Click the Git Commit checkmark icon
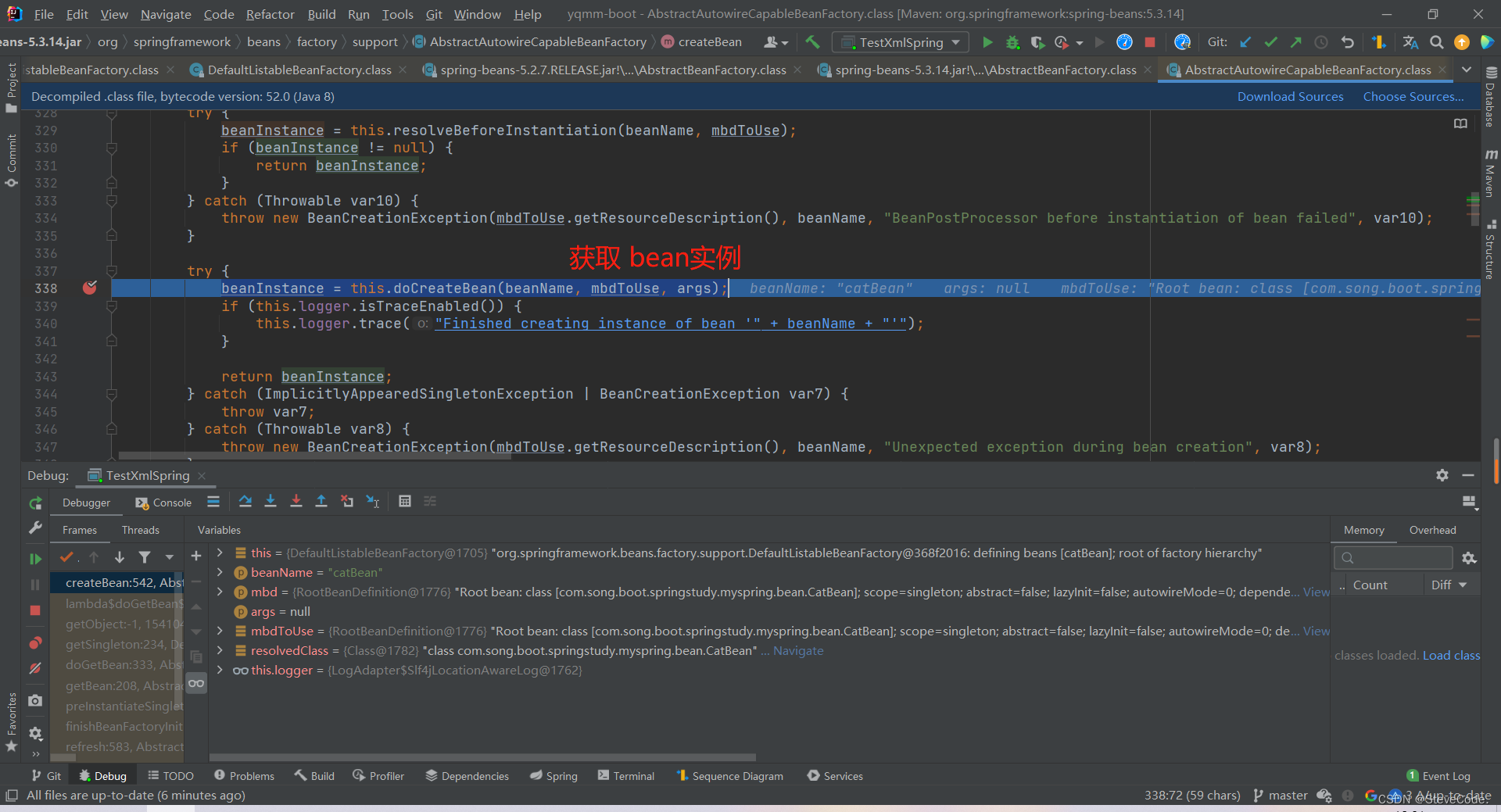This screenshot has height=812, width=1501. [x=1271, y=42]
